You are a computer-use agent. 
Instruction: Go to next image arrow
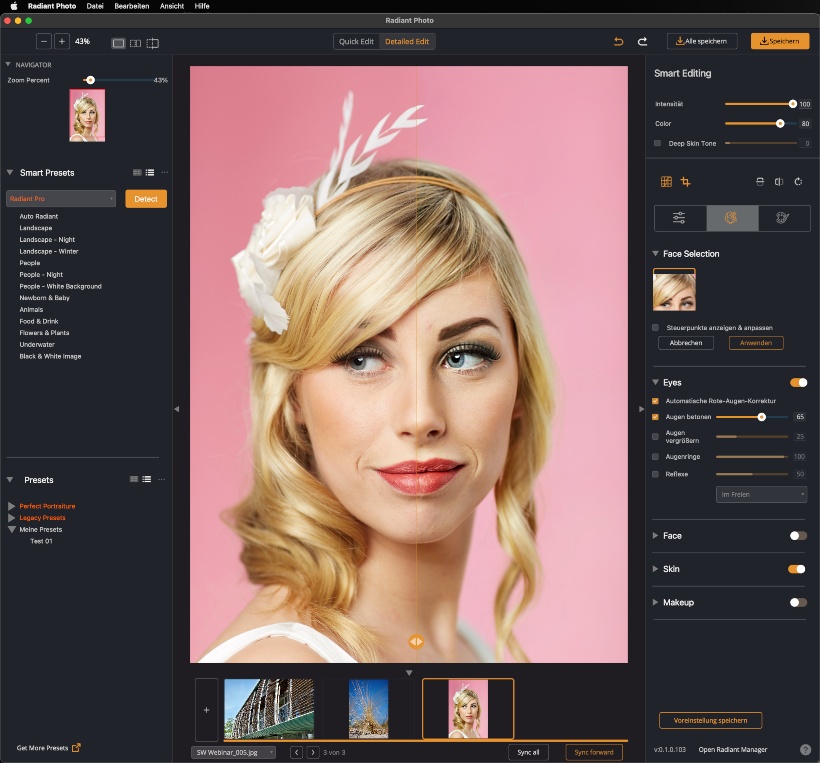pyautogui.click(x=313, y=752)
